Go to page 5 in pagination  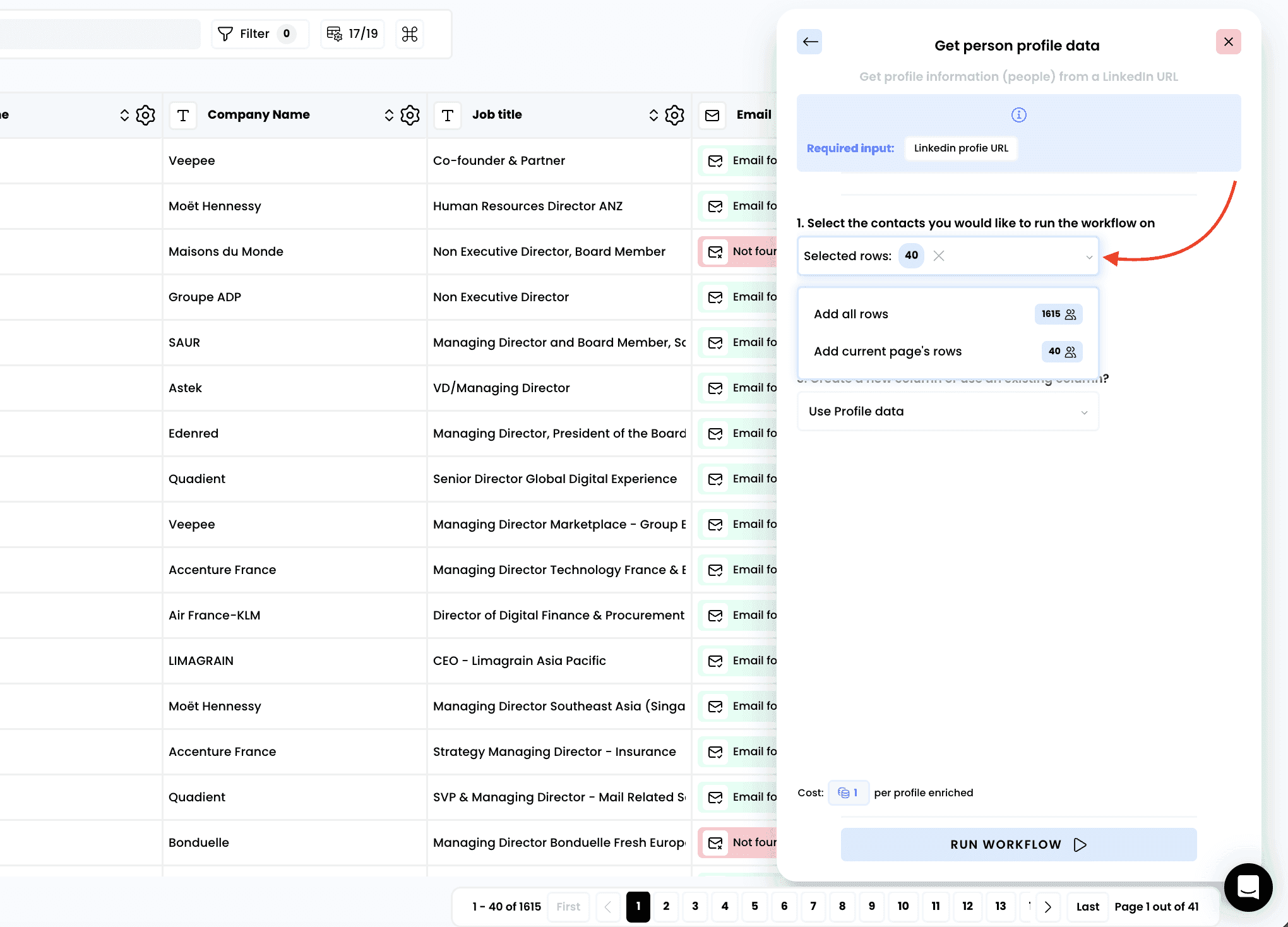tap(754, 906)
